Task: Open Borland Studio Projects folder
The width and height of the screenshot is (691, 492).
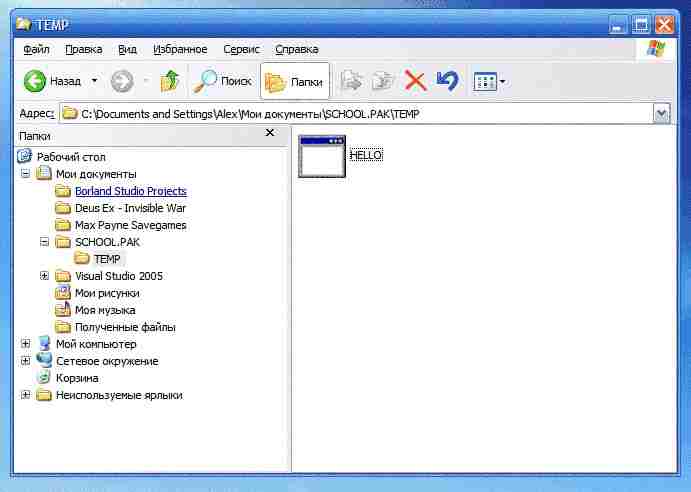Action: point(130,191)
